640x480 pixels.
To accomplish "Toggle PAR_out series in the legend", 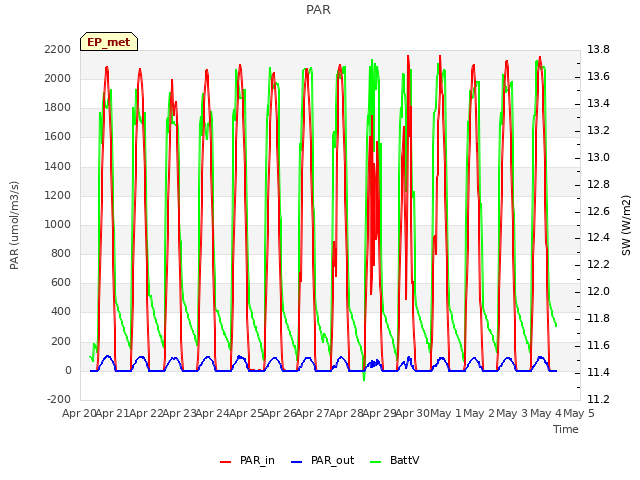I will click(x=322, y=460).
